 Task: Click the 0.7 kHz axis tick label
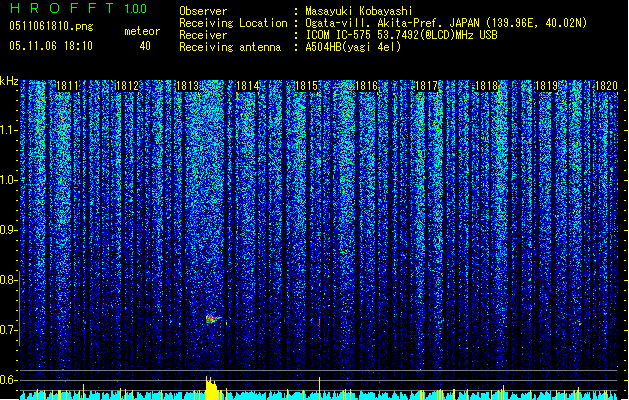tap(8, 330)
